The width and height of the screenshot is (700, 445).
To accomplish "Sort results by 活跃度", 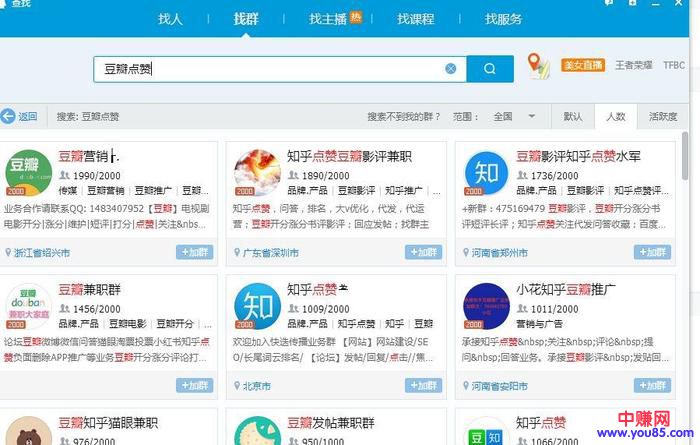I will pos(662,116).
